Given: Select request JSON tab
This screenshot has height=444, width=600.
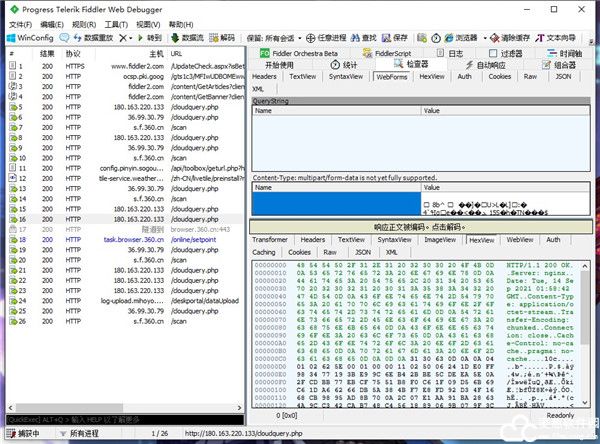Looking at the screenshot, I should (563, 77).
